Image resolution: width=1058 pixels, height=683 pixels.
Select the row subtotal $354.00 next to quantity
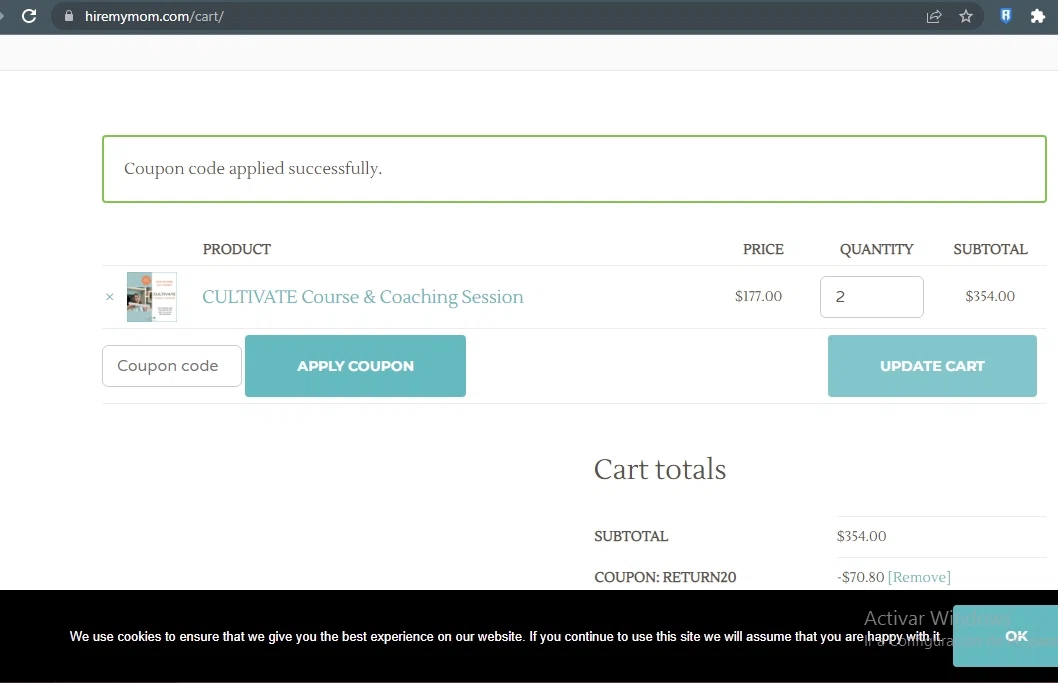tap(990, 296)
